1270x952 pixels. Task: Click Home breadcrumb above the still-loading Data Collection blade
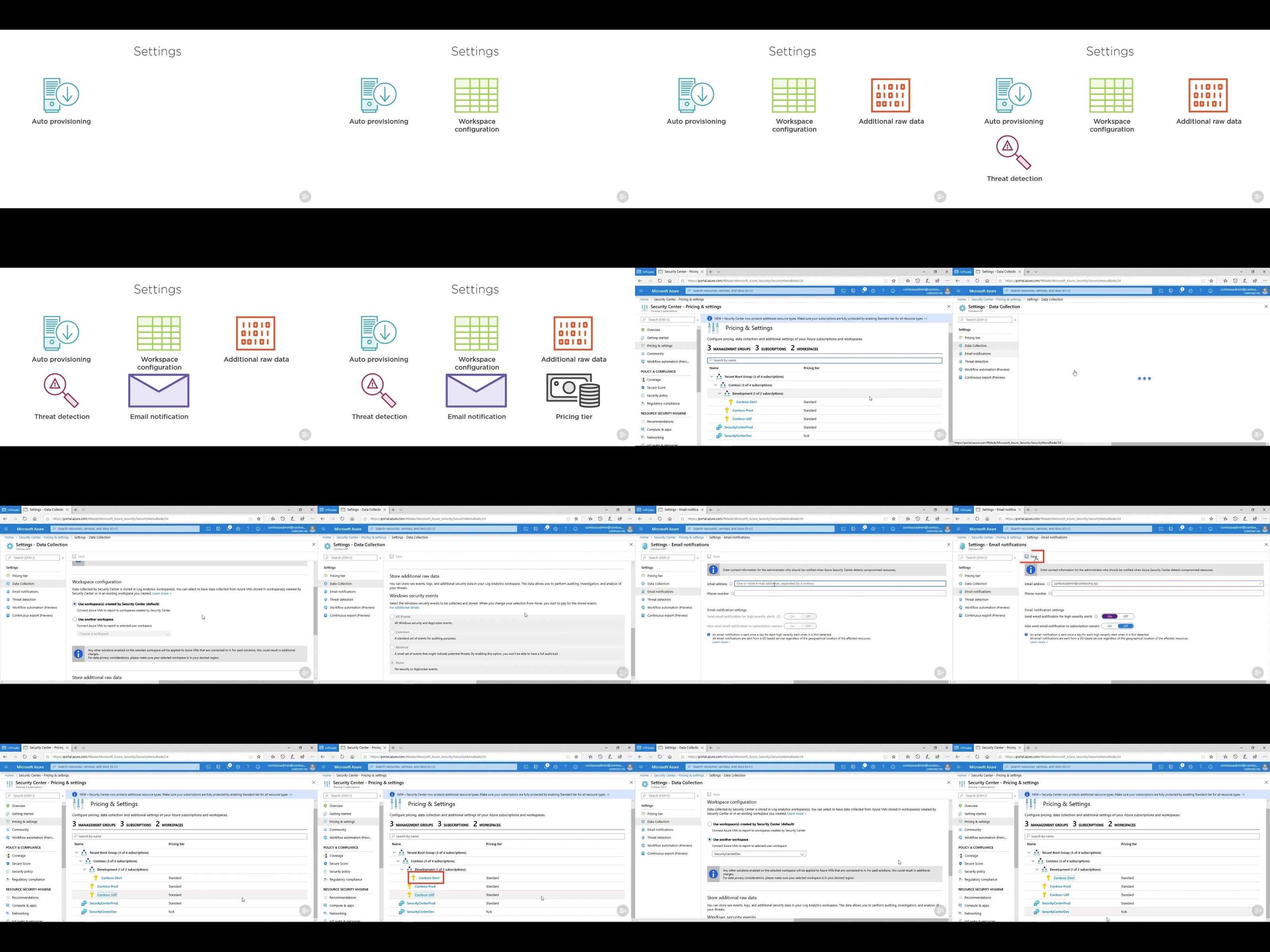tap(962, 299)
